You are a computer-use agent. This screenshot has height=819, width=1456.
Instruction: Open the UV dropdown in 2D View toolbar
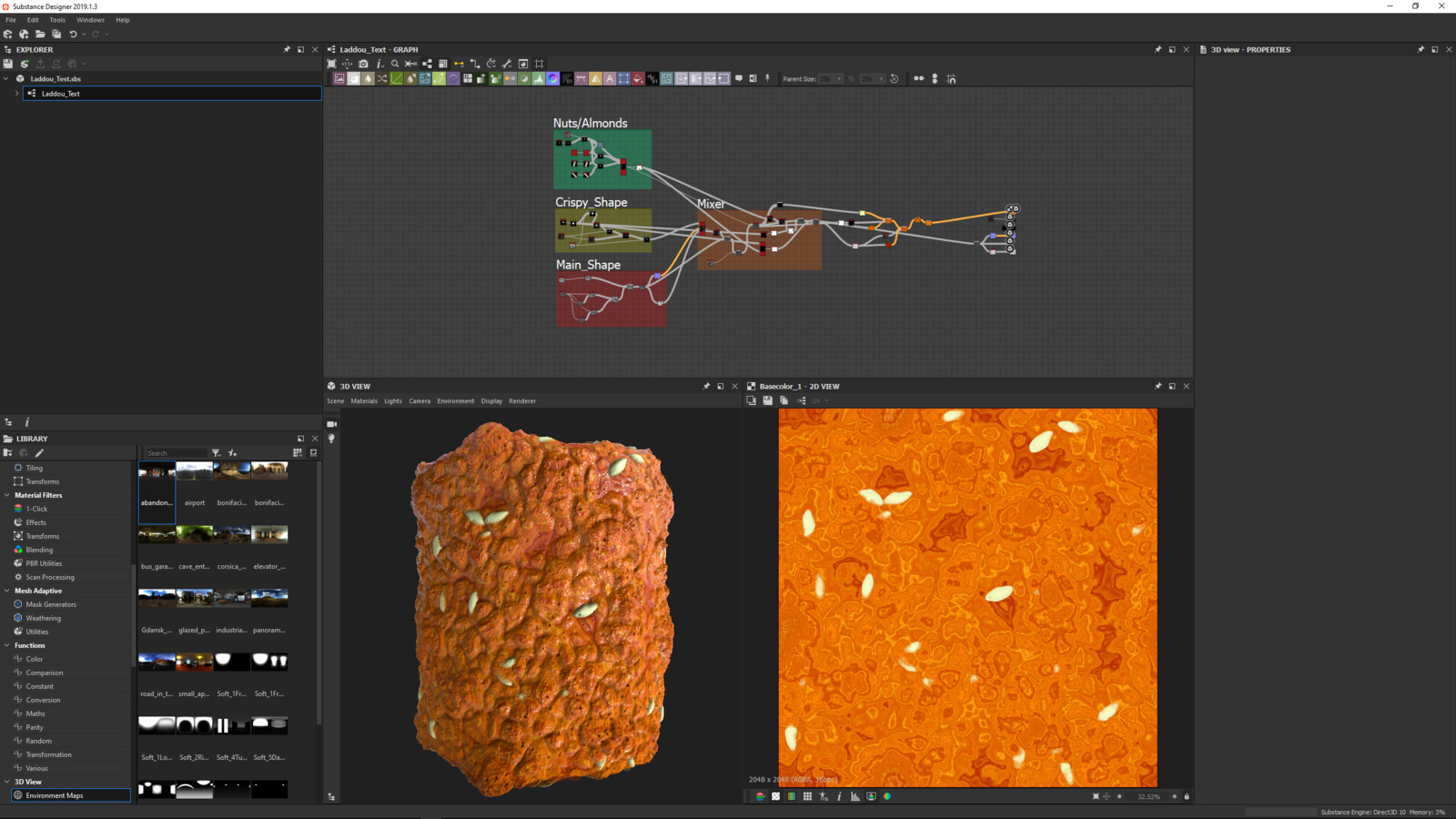(820, 400)
